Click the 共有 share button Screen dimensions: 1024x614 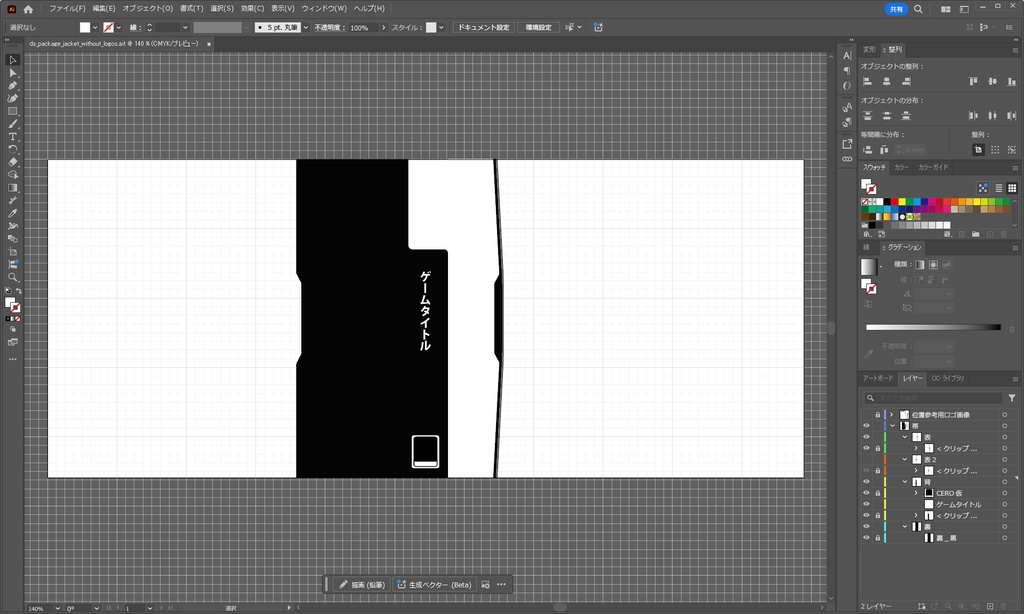(x=896, y=9)
